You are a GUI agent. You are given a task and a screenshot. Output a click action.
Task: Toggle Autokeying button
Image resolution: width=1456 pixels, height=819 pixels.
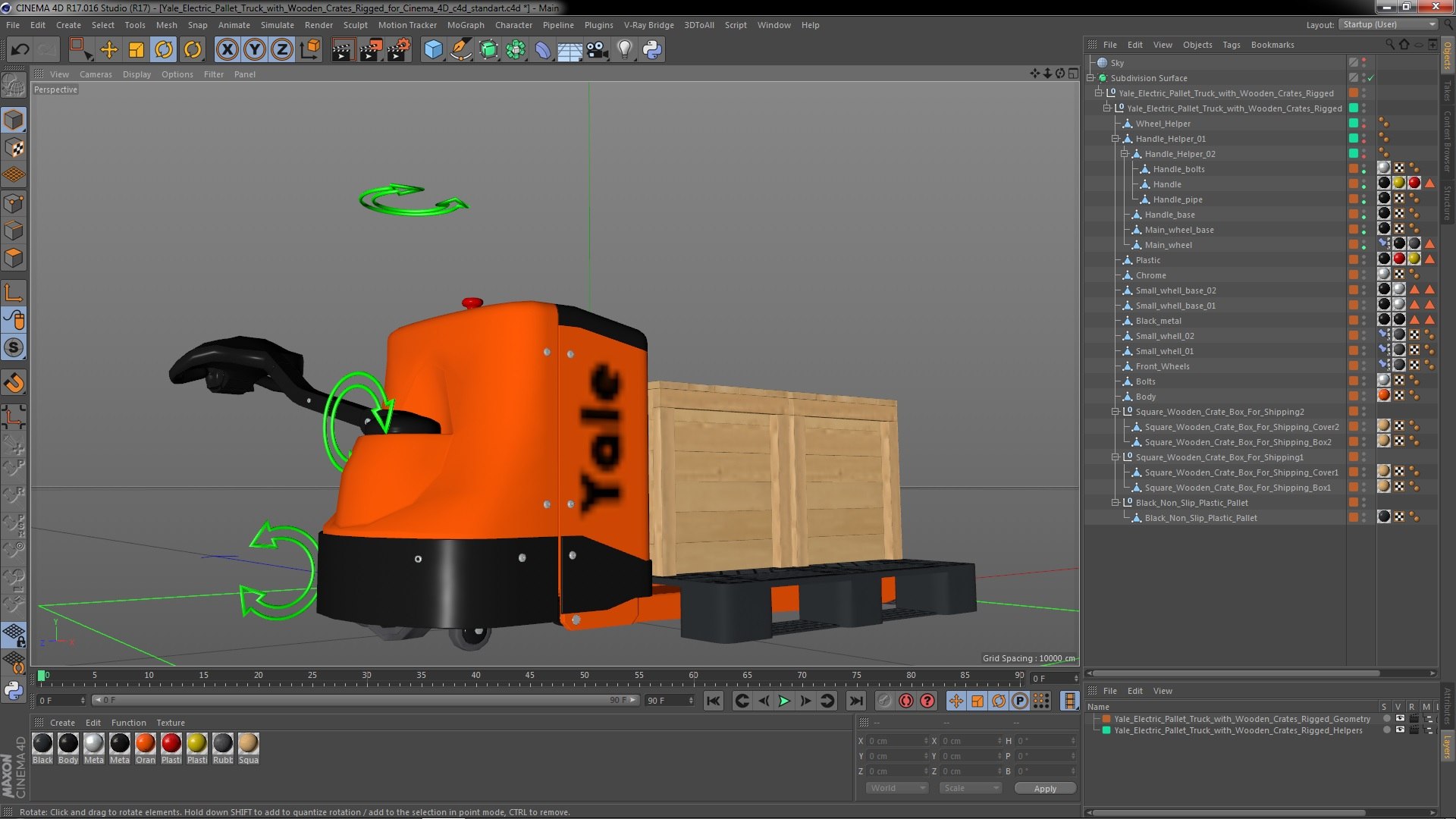pyautogui.click(x=905, y=701)
